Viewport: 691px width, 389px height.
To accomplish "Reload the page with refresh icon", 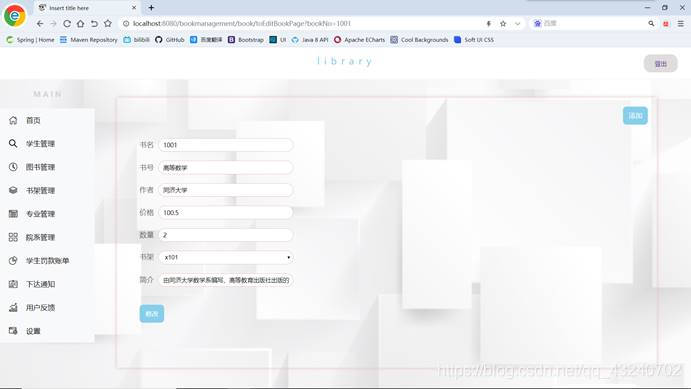I will click(67, 23).
